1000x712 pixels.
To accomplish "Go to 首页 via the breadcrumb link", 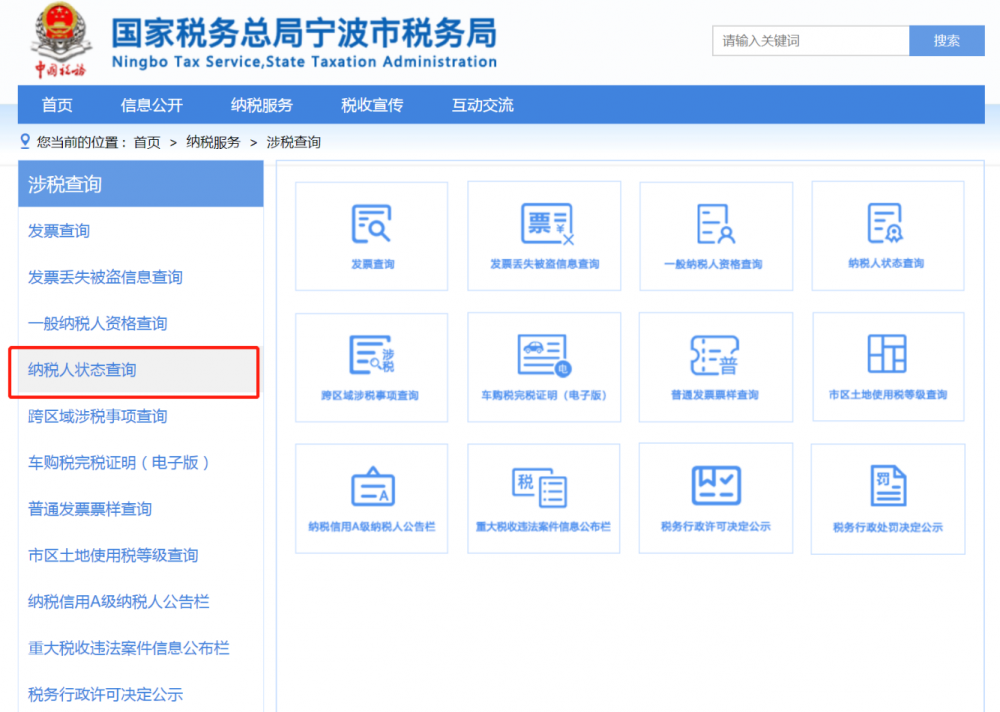I will pos(145,142).
